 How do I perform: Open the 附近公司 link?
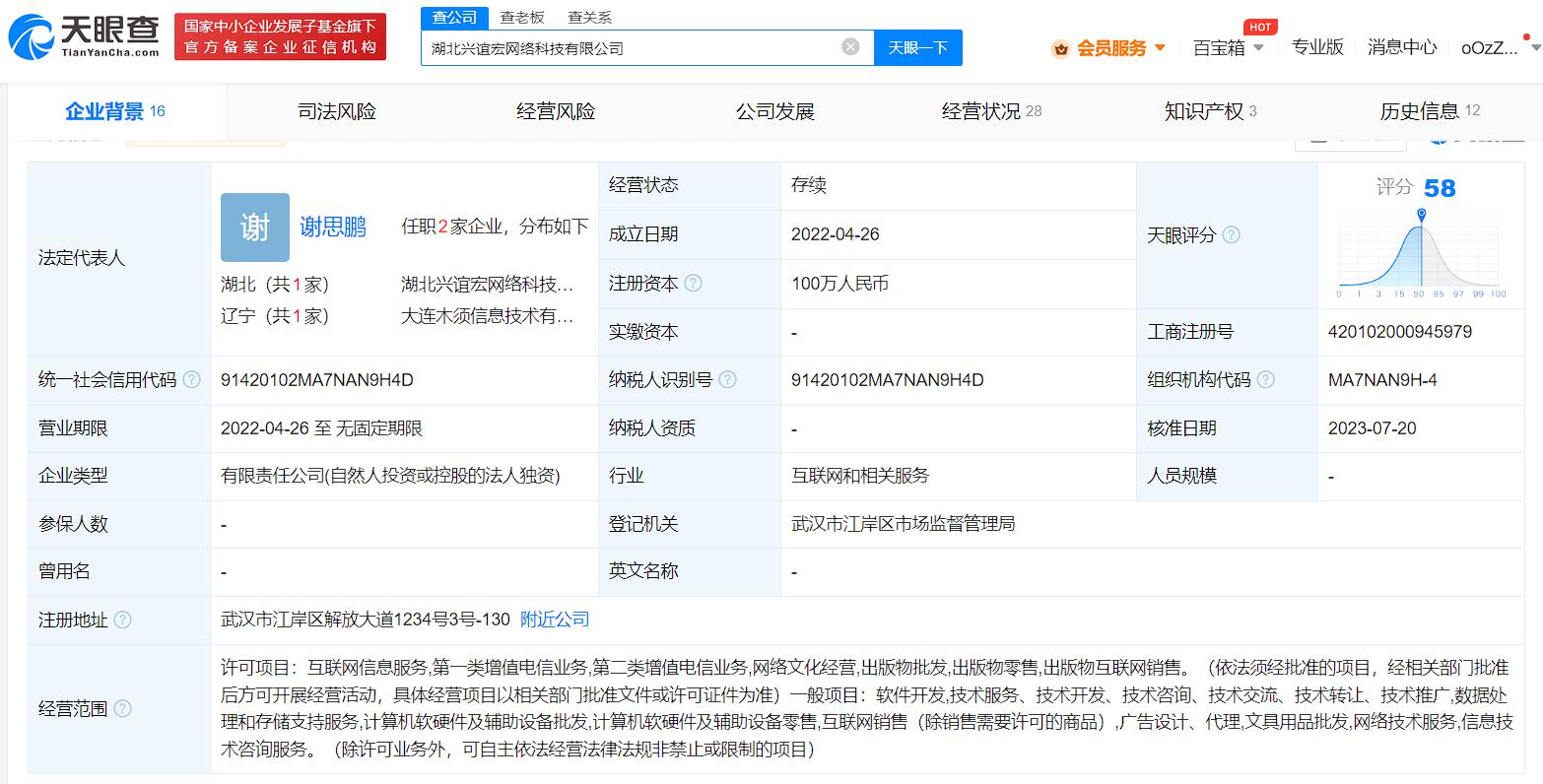[x=555, y=620]
